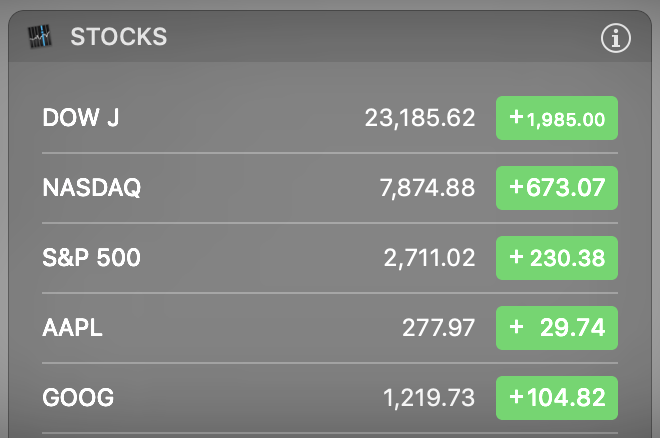
Task: Click the DOW J price 23,185.62
Action: tap(419, 118)
